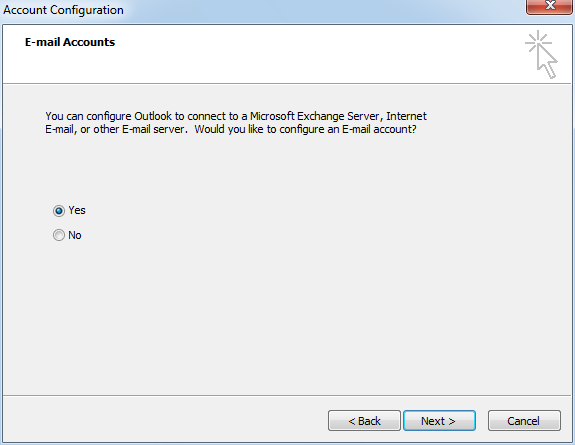Click the wizard cursor icon in header
The width and height of the screenshot is (575, 445).
pos(541,55)
